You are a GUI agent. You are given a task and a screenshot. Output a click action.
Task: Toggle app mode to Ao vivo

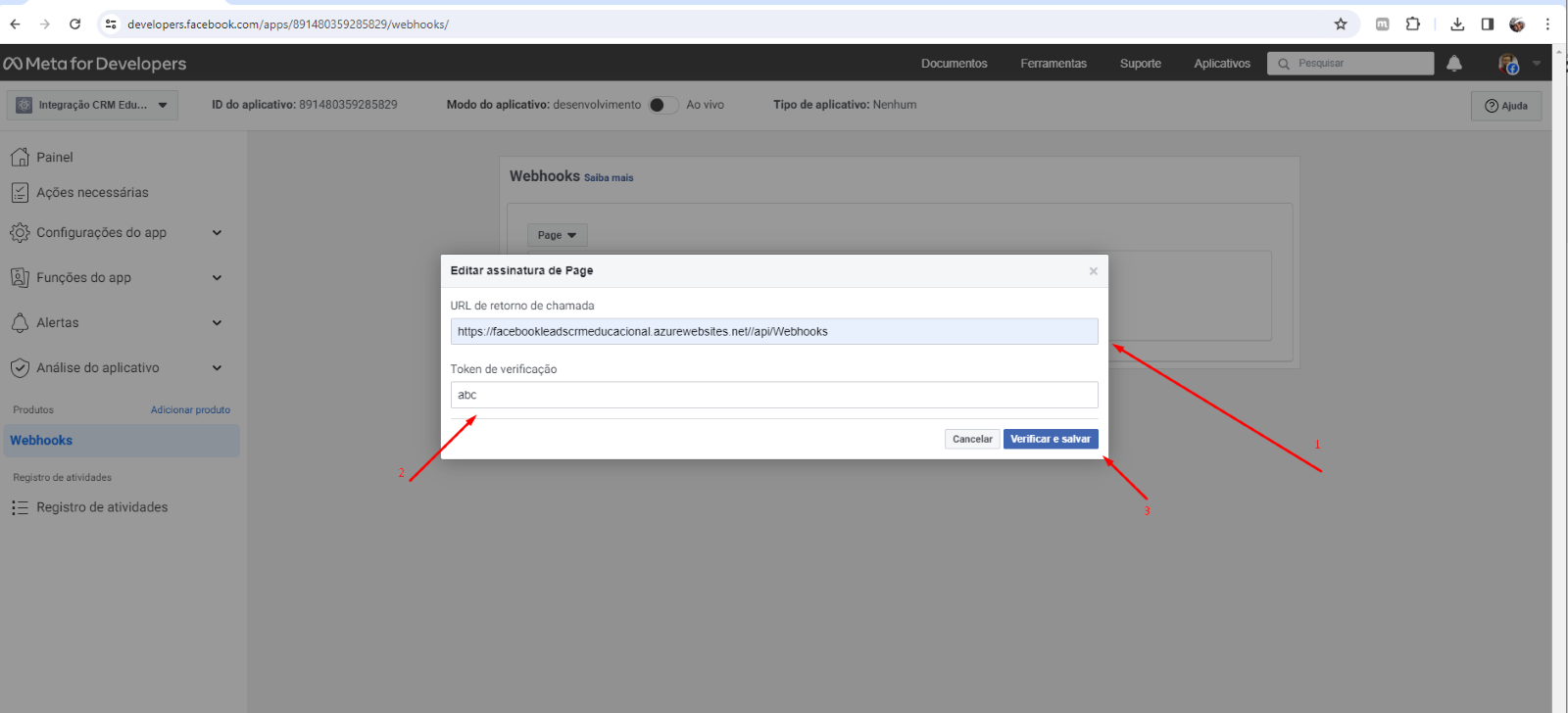click(x=663, y=105)
